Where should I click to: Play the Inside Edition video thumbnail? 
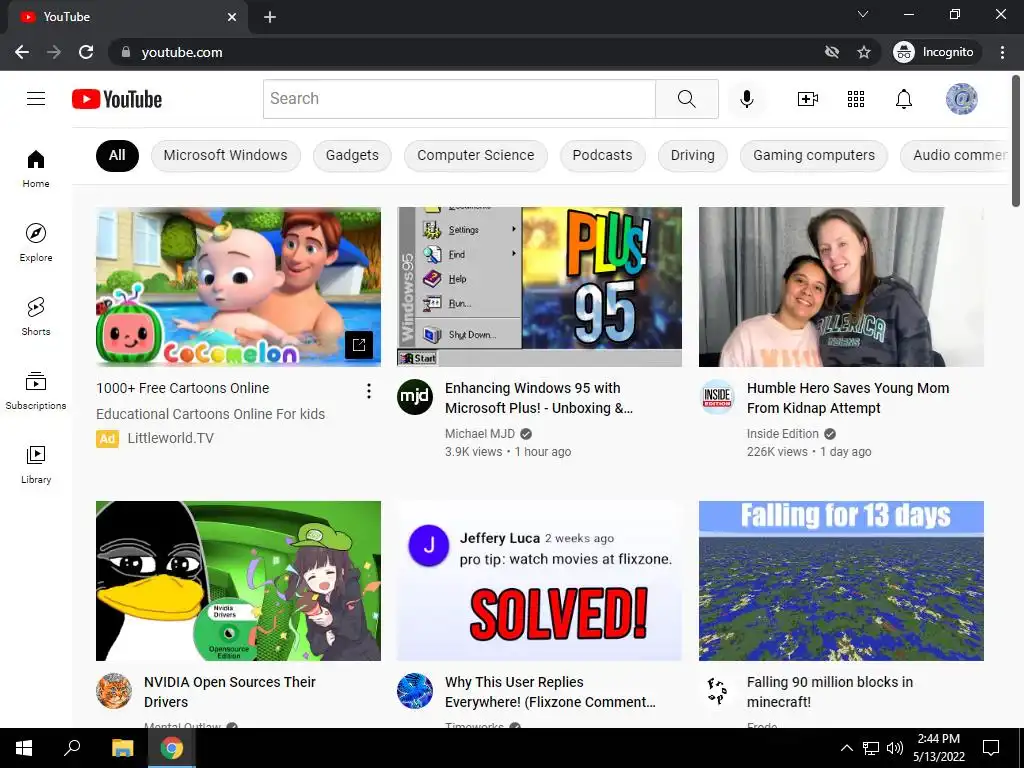pyautogui.click(x=841, y=287)
